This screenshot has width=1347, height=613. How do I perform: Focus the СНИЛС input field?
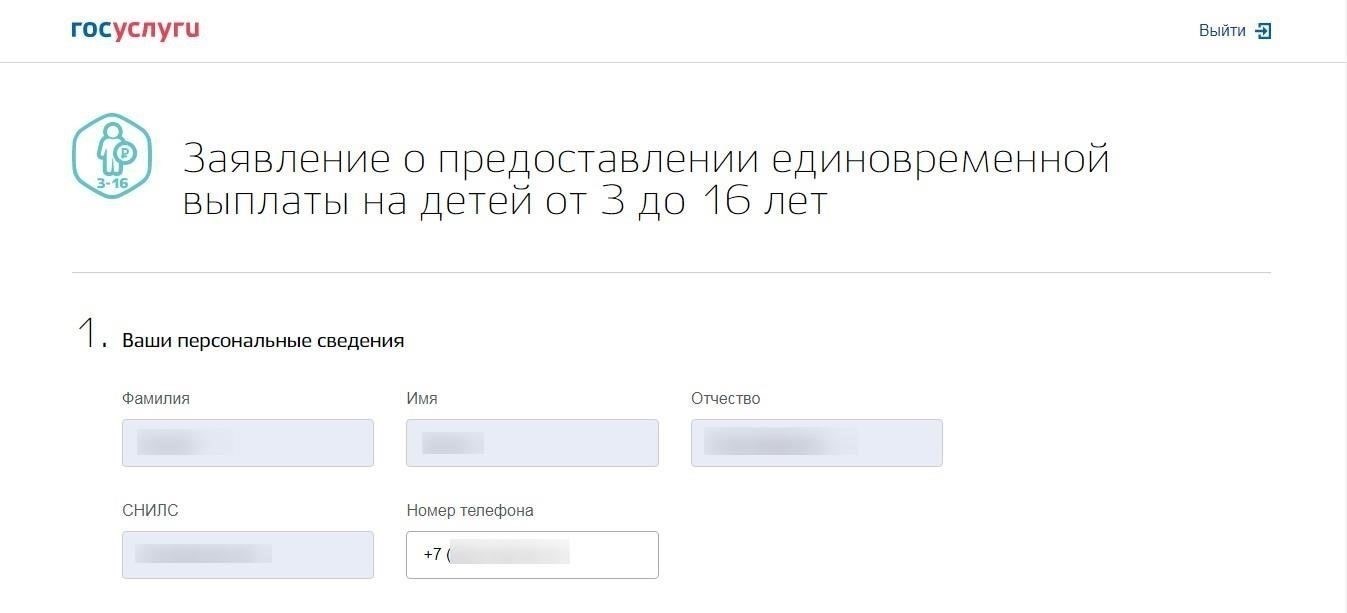pos(247,555)
